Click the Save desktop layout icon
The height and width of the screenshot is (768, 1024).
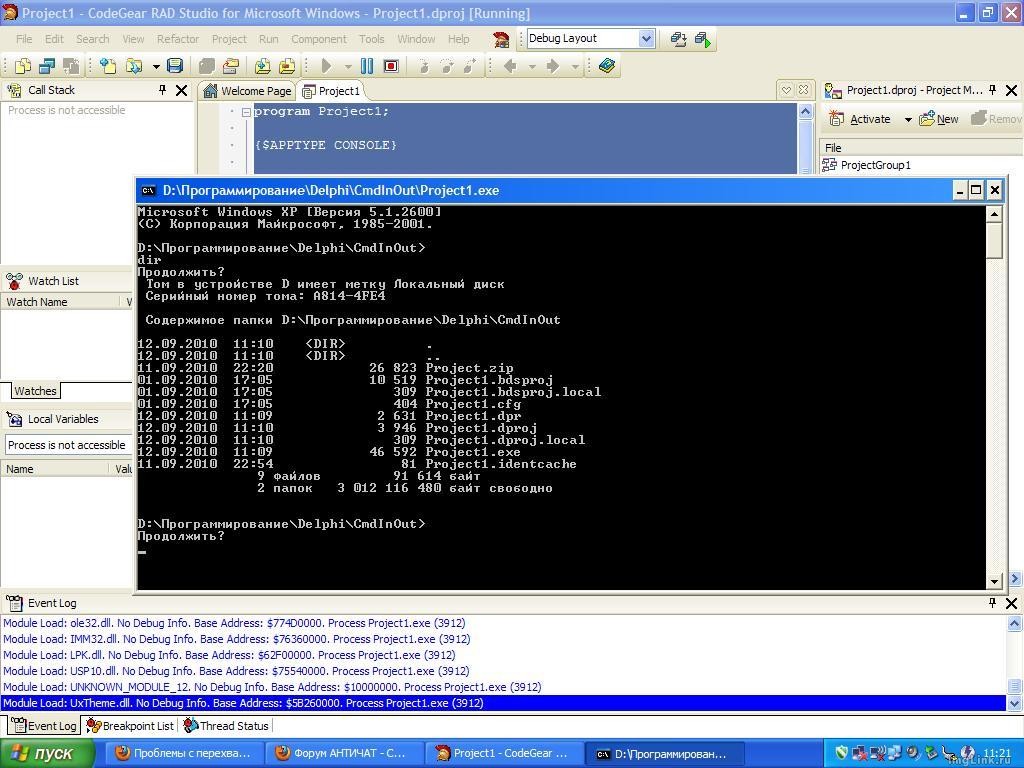pos(679,39)
